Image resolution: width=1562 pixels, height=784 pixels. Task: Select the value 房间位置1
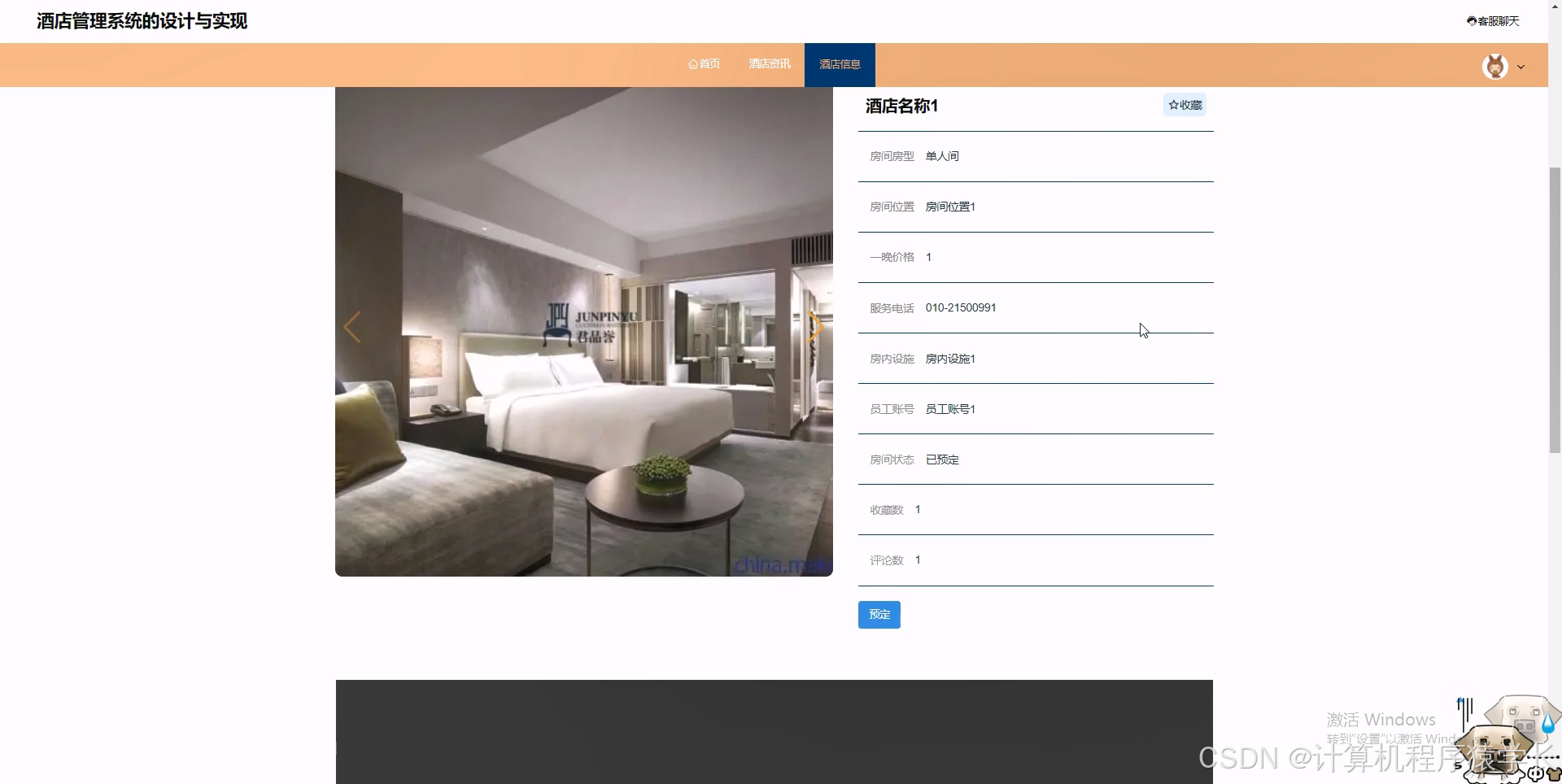click(x=950, y=207)
